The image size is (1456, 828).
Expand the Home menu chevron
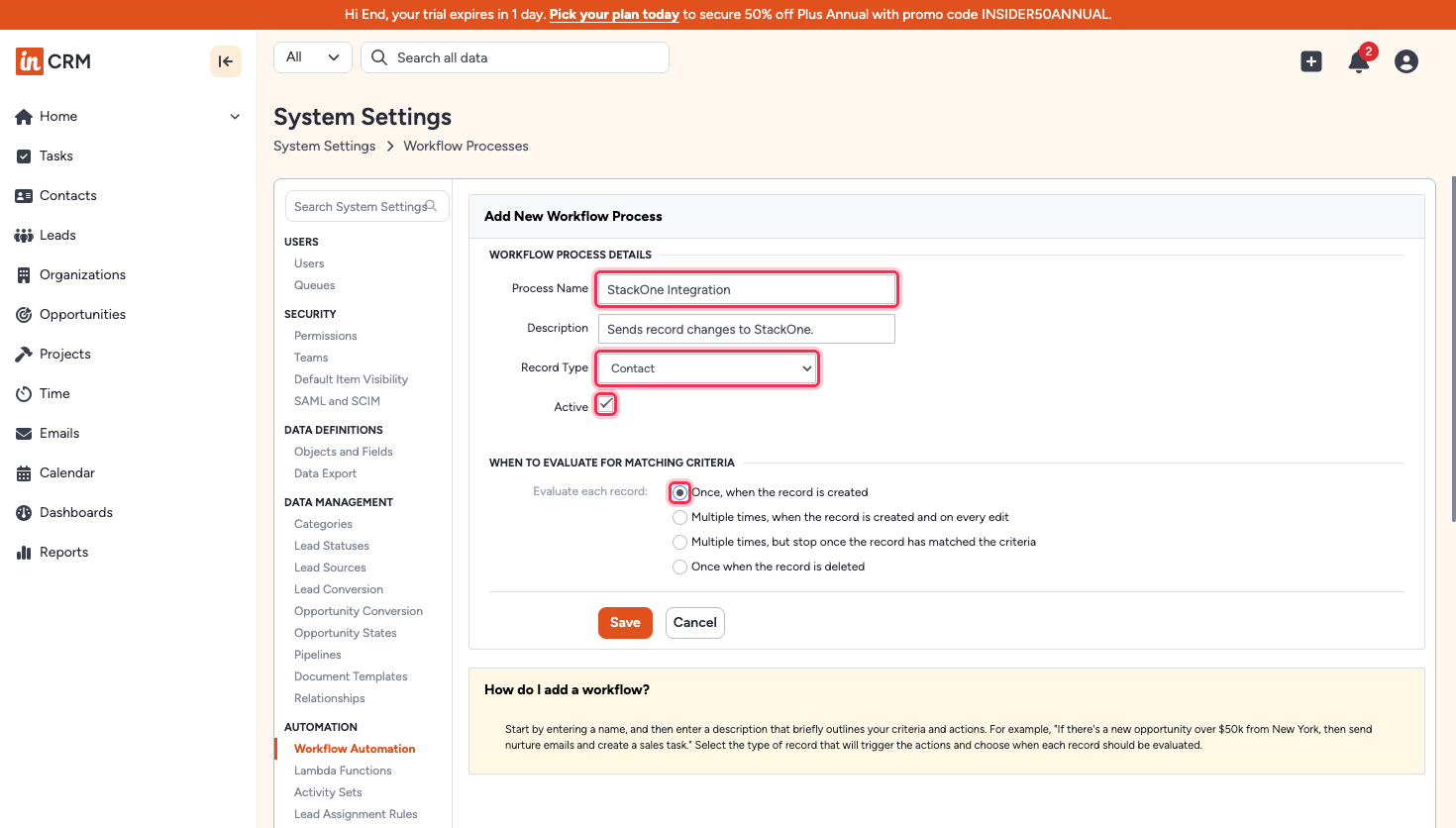tap(235, 117)
